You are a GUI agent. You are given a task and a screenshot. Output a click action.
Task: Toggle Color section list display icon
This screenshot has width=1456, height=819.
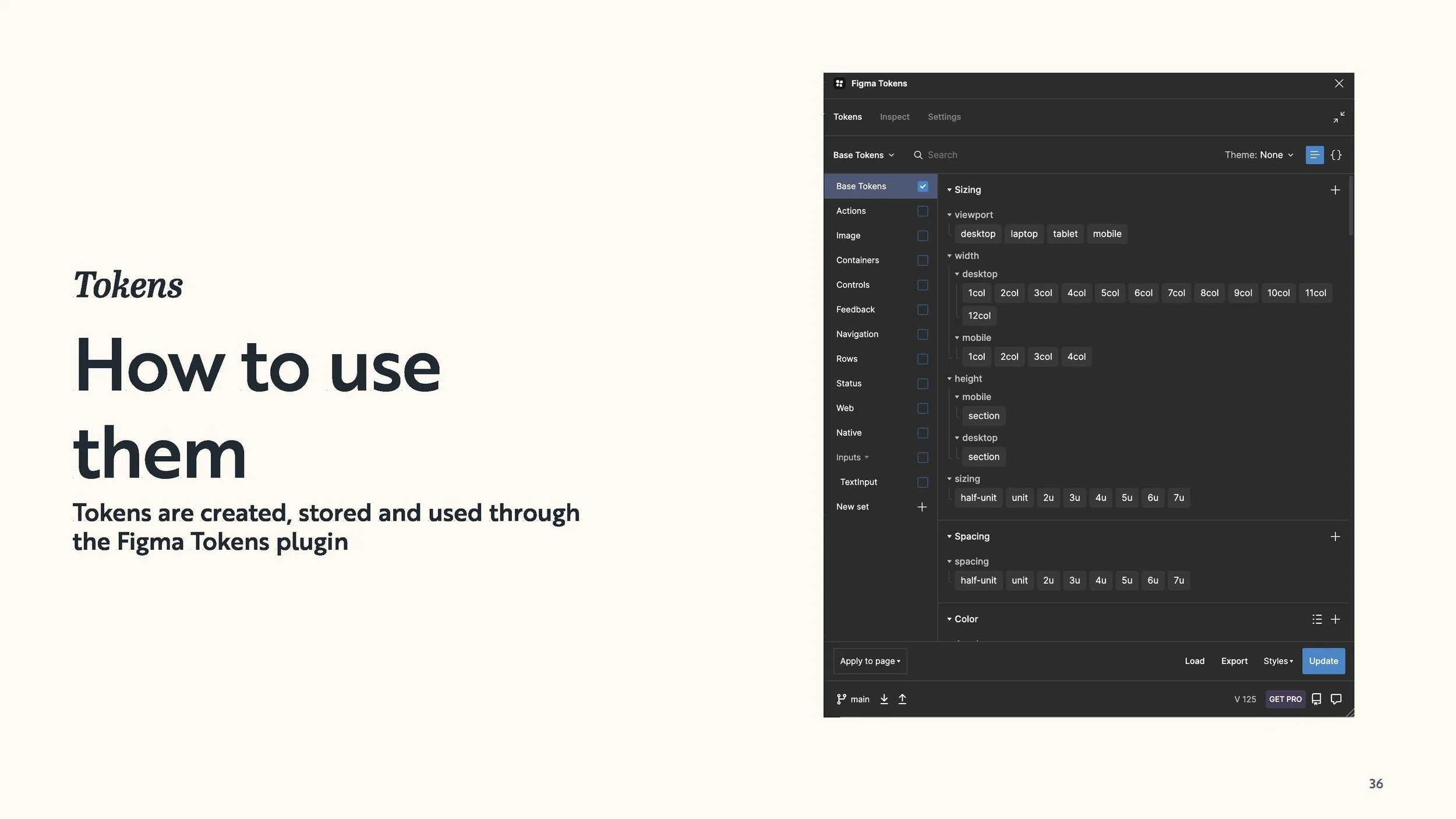tap(1317, 619)
